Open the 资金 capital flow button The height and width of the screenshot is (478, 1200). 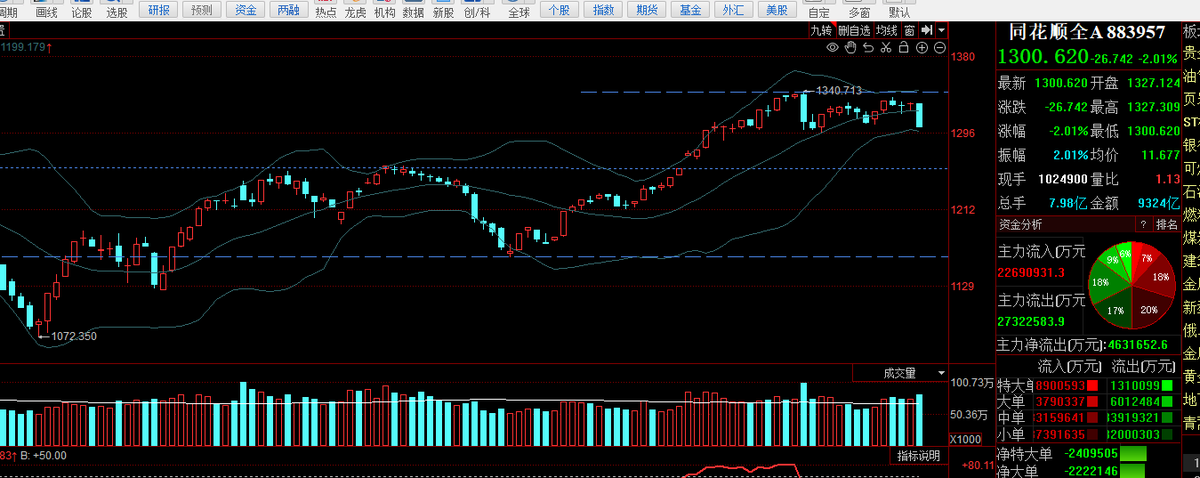click(245, 10)
